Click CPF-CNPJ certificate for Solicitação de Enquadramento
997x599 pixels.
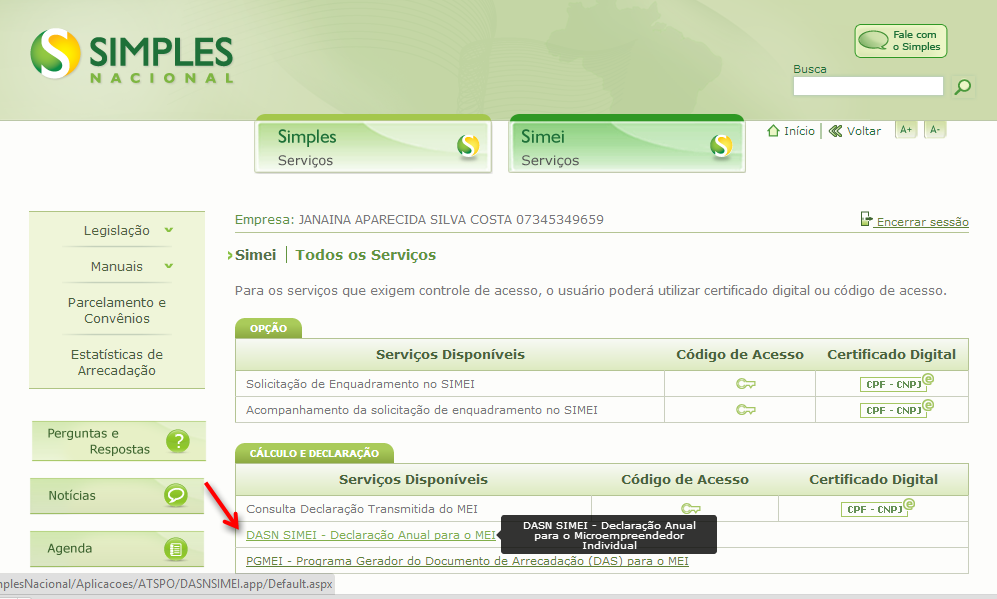pos(897,383)
